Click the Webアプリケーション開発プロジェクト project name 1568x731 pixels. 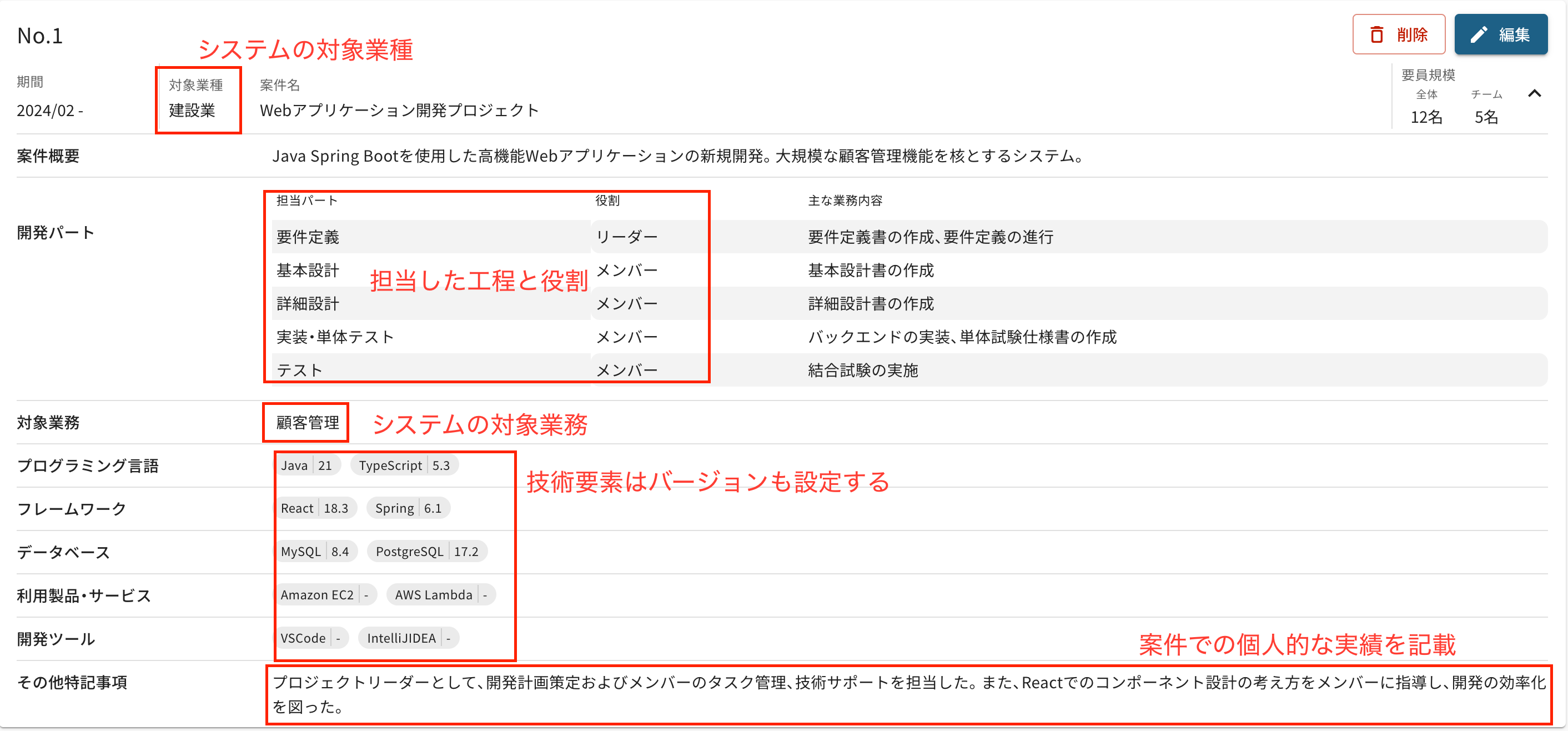click(x=399, y=111)
